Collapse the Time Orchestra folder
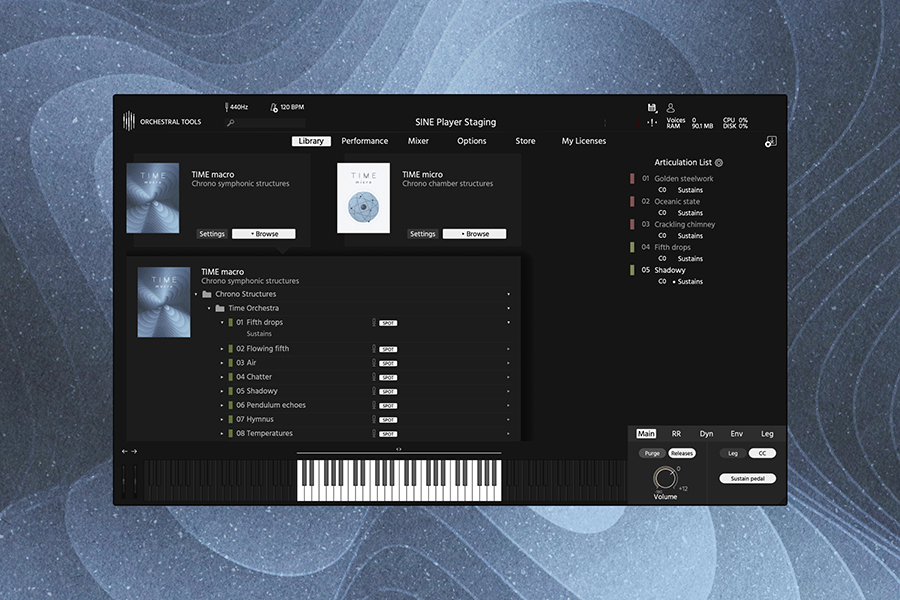Screen dimensions: 900x600 [x=209, y=308]
